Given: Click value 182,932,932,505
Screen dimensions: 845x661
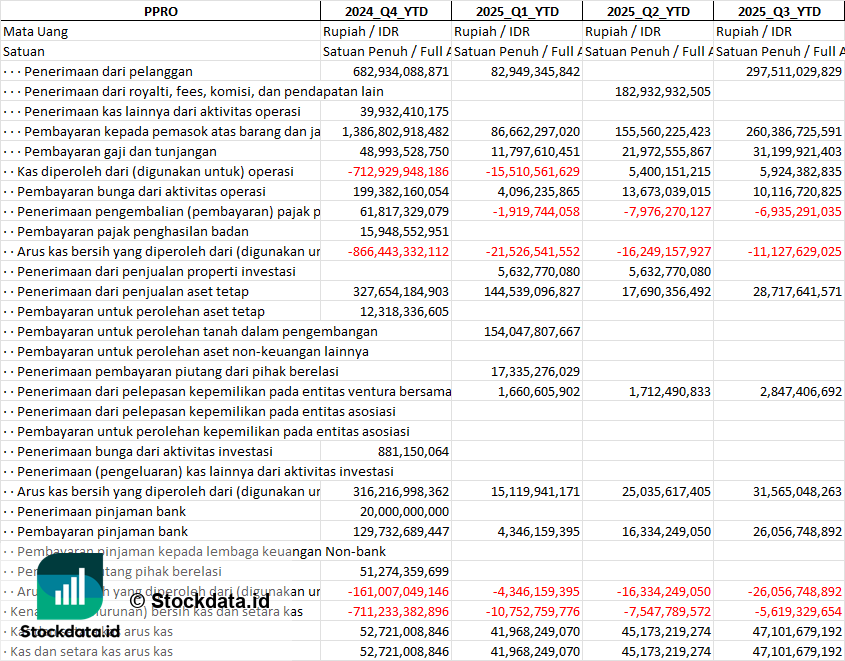Looking at the screenshot, I should click(662, 92).
